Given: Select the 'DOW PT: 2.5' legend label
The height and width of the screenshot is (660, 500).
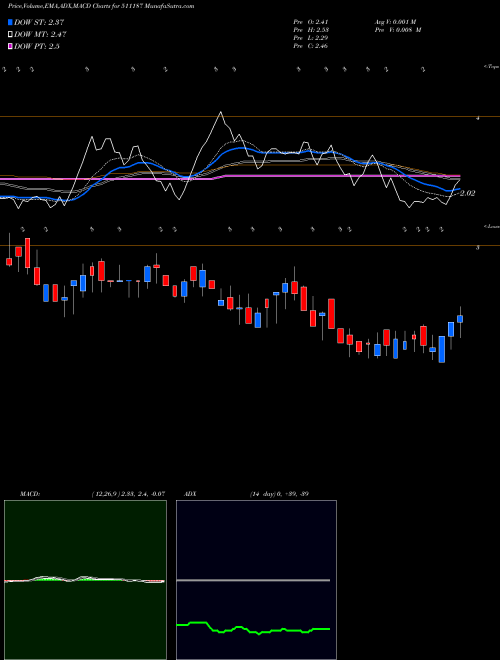Looking at the screenshot, I should point(37,46).
